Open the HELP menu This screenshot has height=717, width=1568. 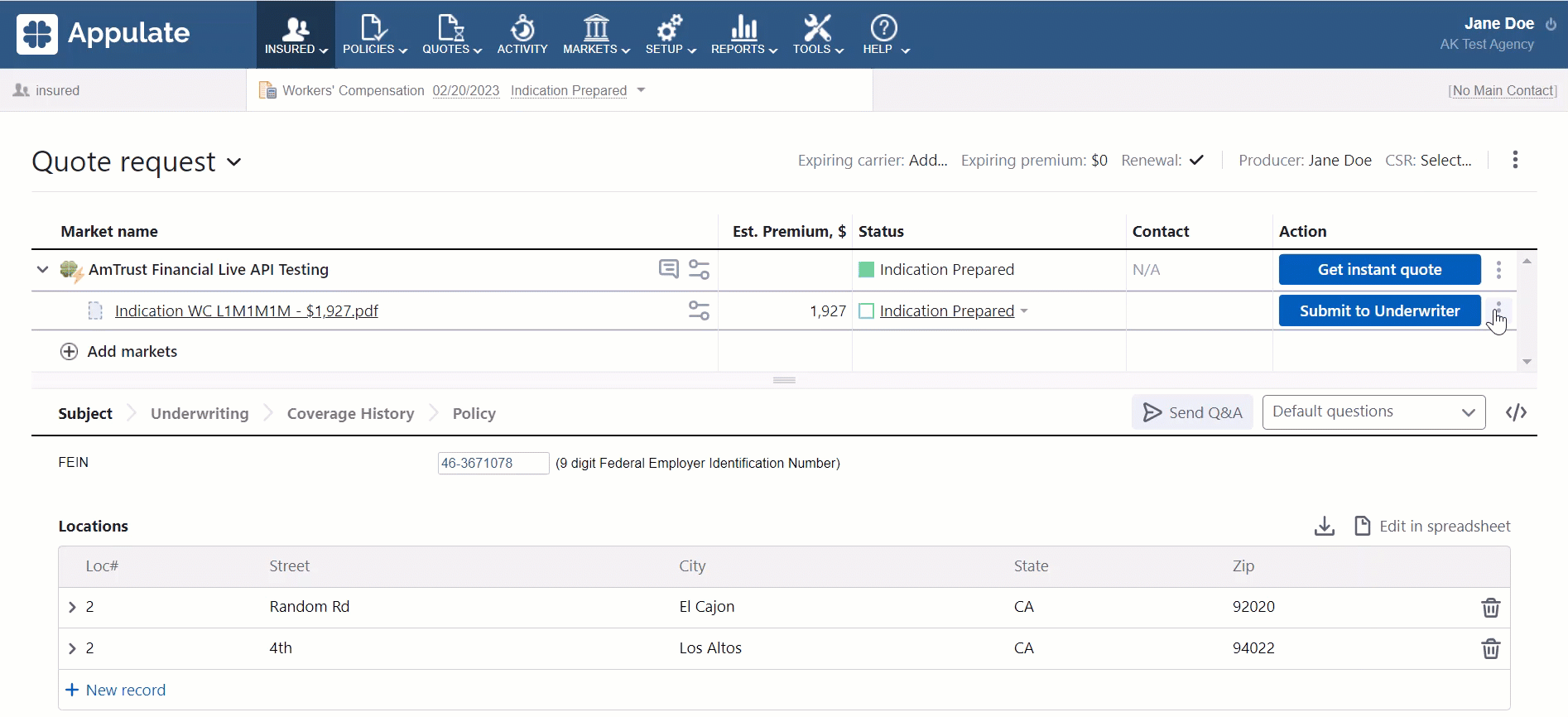(885, 35)
